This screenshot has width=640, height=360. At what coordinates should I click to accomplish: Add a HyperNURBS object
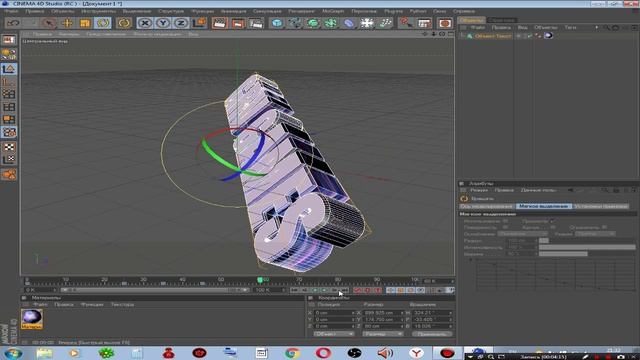click(313, 23)
